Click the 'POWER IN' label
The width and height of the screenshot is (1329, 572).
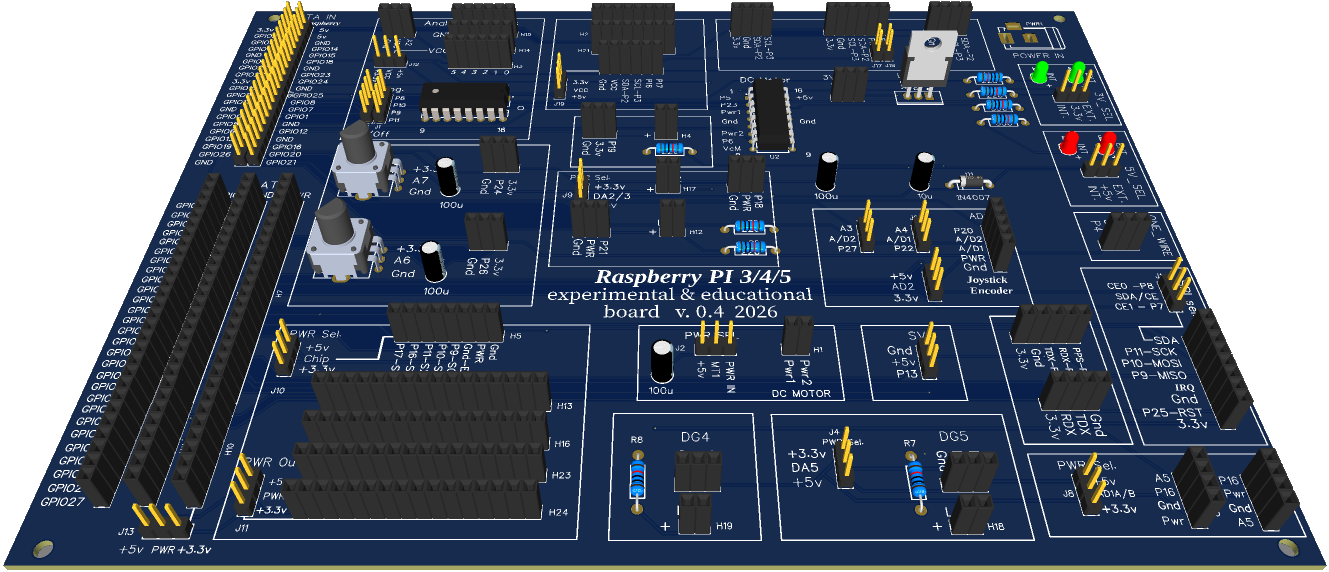point(1038,57)
